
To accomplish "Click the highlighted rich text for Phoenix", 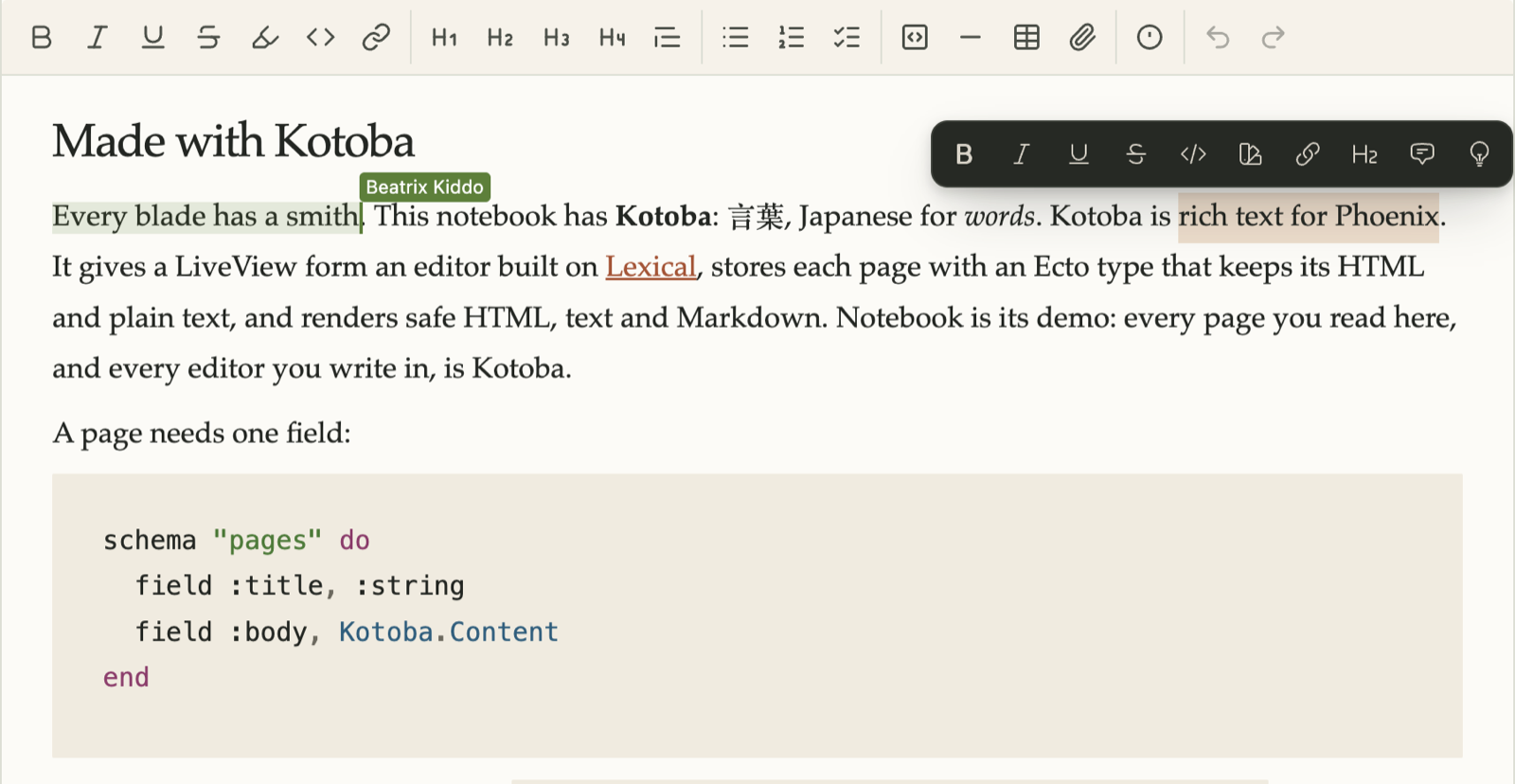I will (1309, 217).
